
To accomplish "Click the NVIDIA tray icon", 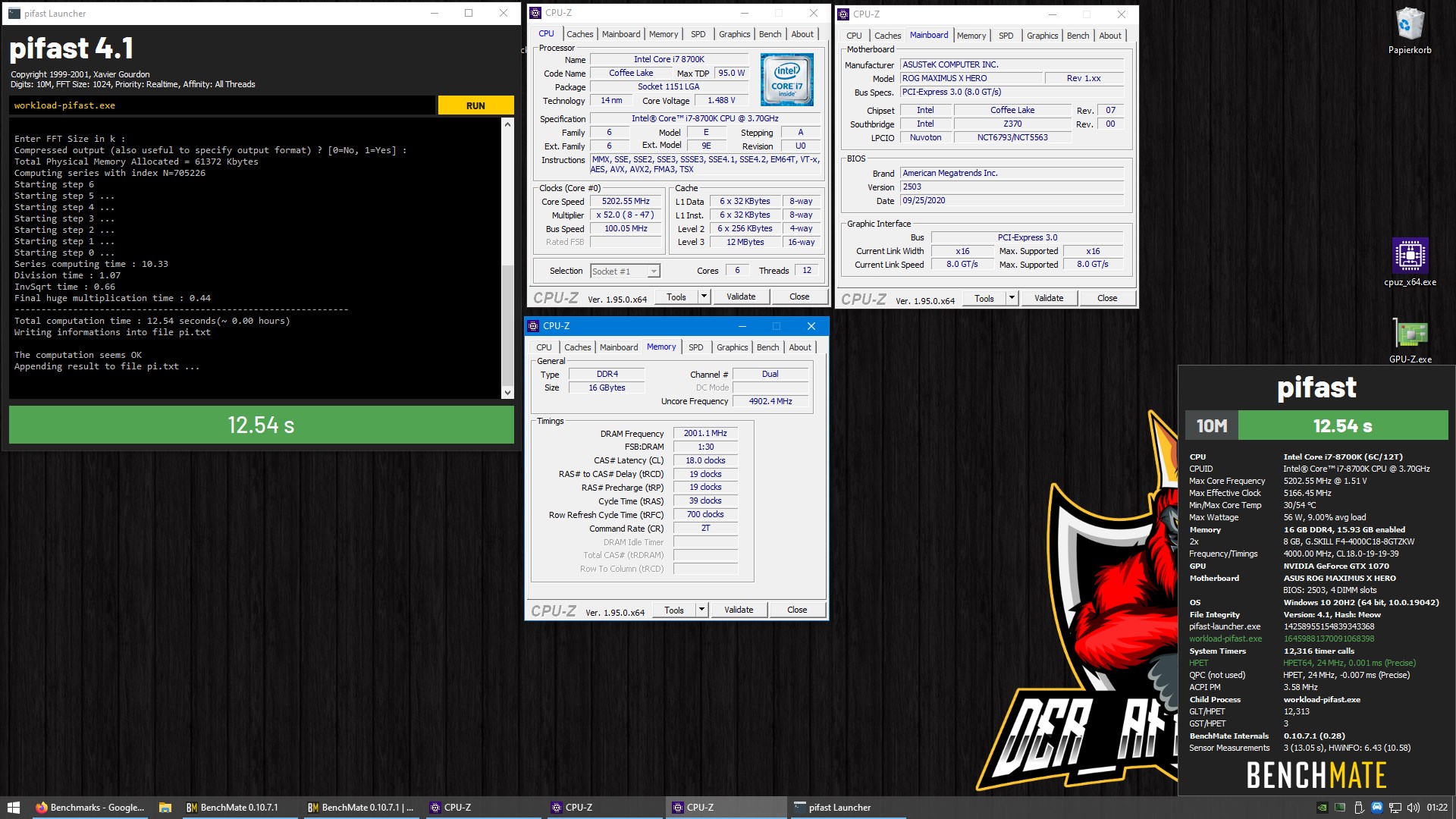I will [1322, 808].
